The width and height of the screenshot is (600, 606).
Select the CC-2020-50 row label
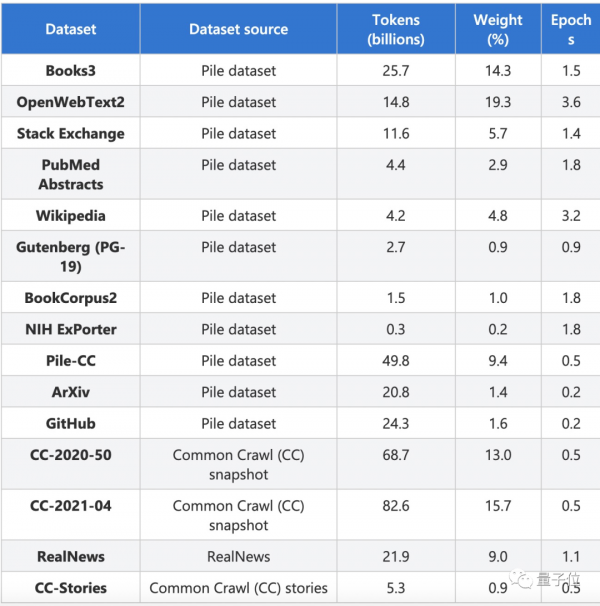click(x=71, y=455)
